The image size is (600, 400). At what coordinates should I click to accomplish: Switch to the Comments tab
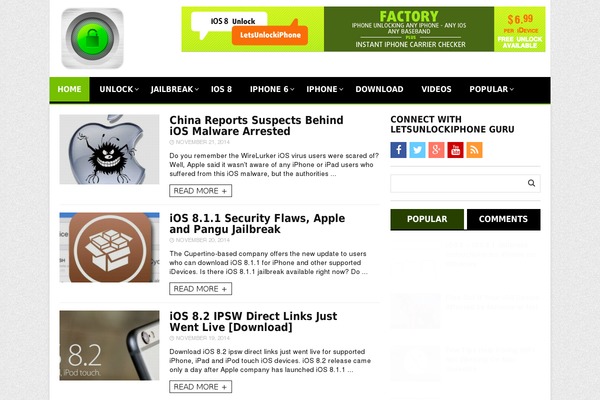503,219
